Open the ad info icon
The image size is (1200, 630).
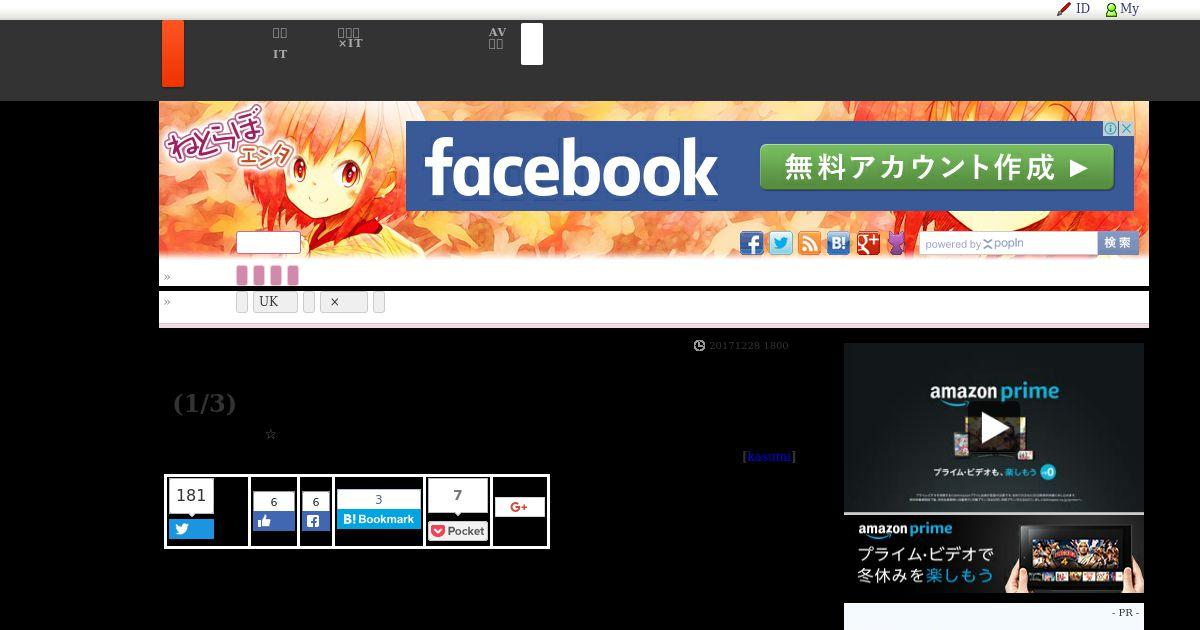(1110, 129)
